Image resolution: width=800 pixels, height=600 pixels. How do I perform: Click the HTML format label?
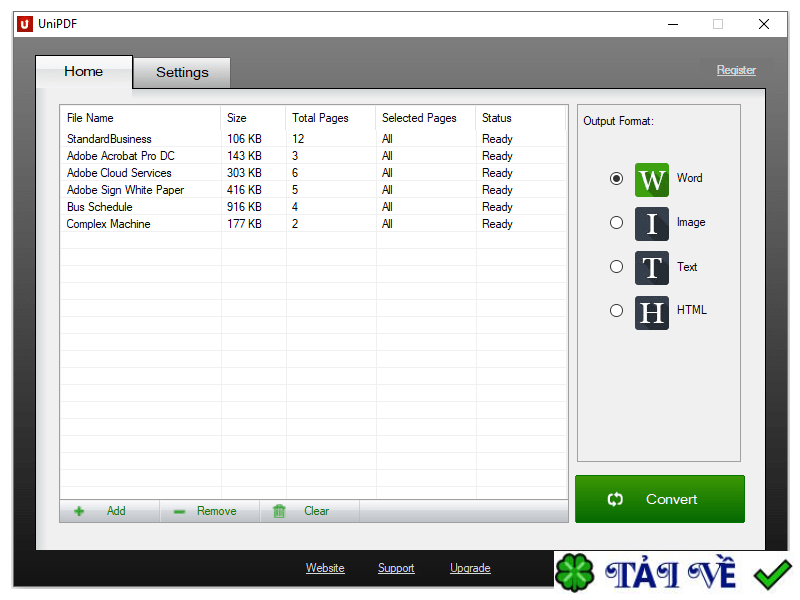pos(692,310)
